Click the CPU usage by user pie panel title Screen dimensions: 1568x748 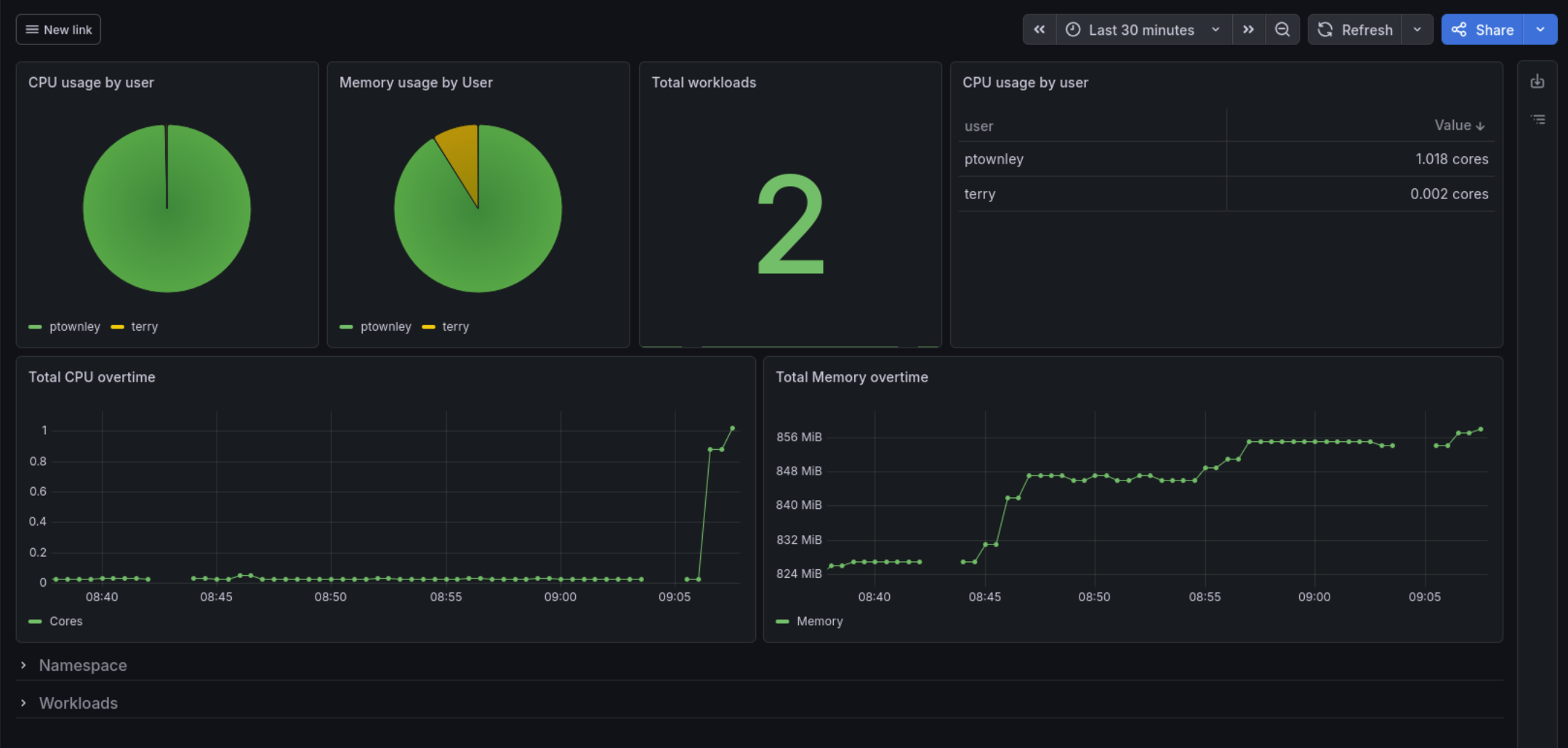tap(91, 82)
